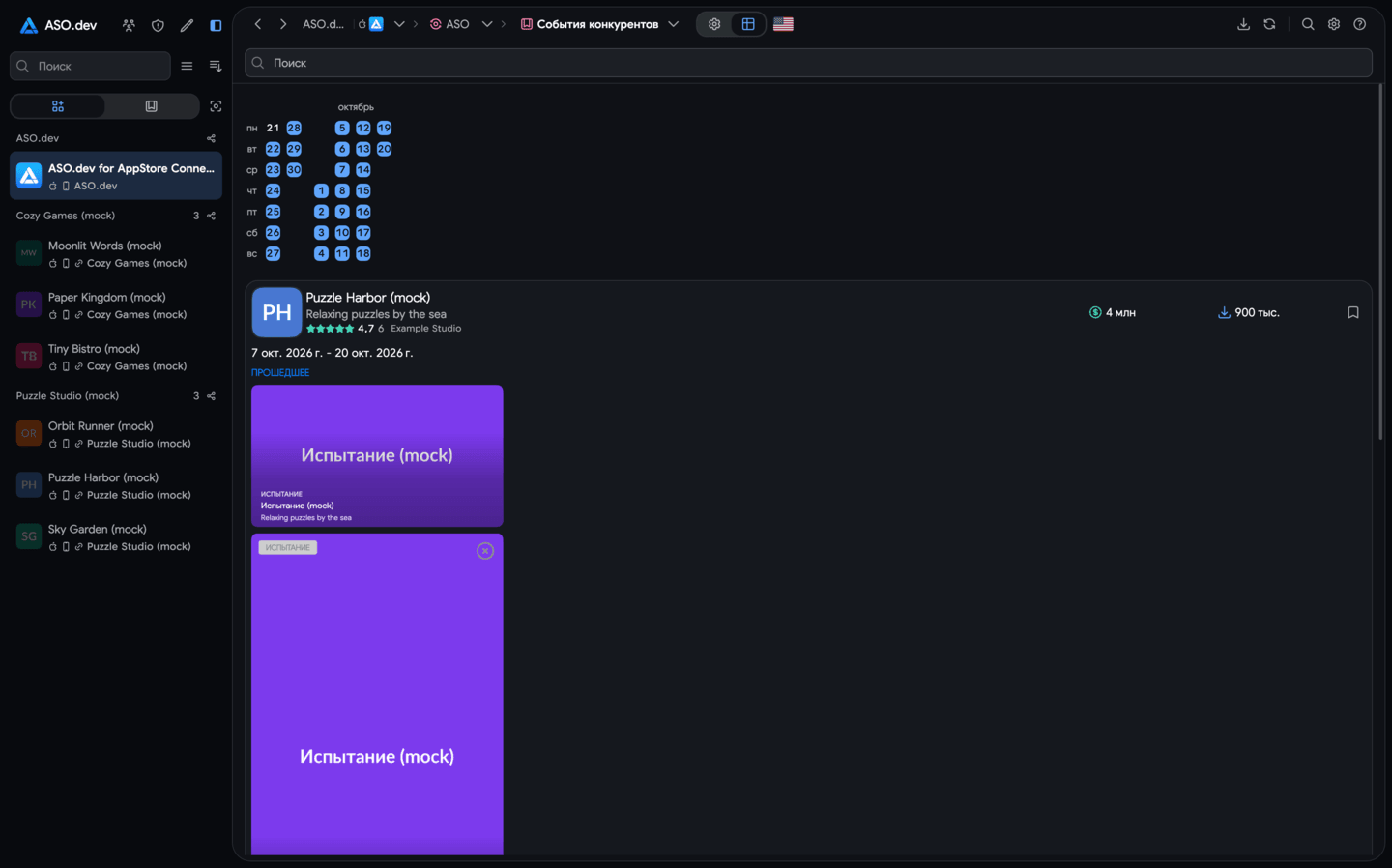
Task: Select Sky Garden (mock) app
Action: point(116,537)
